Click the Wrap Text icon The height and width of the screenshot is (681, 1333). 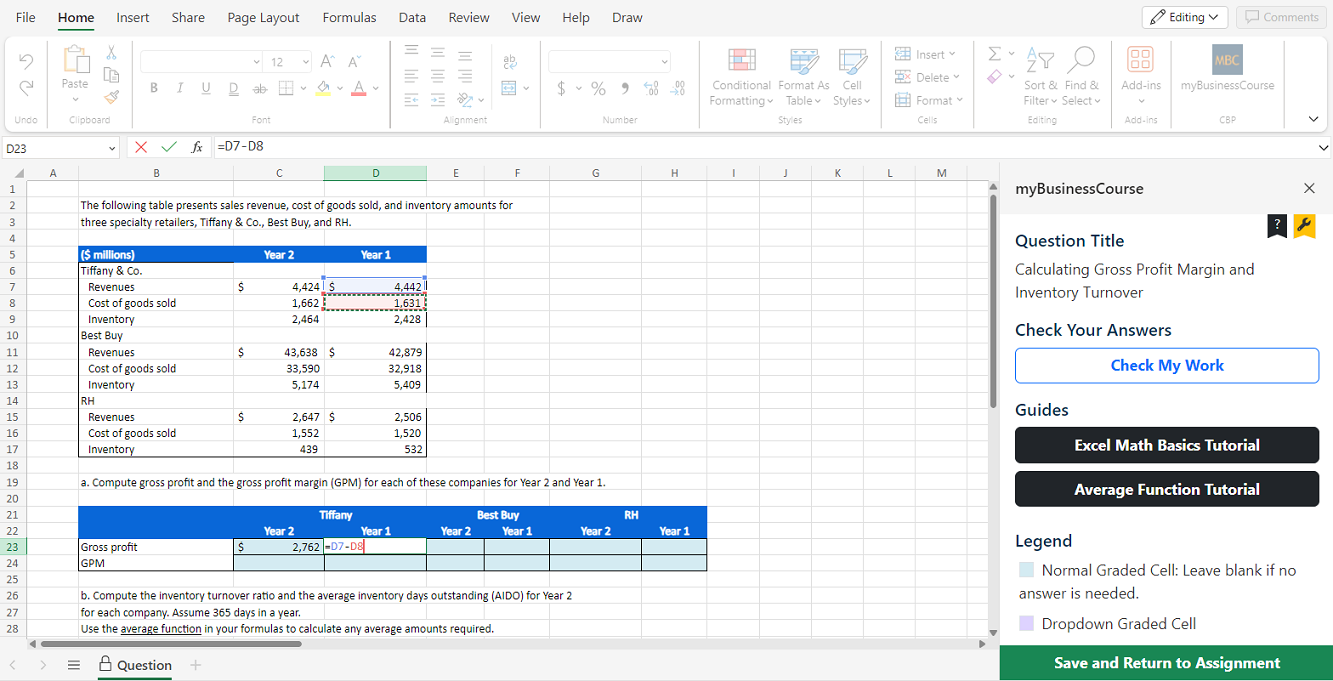[509, 62]
